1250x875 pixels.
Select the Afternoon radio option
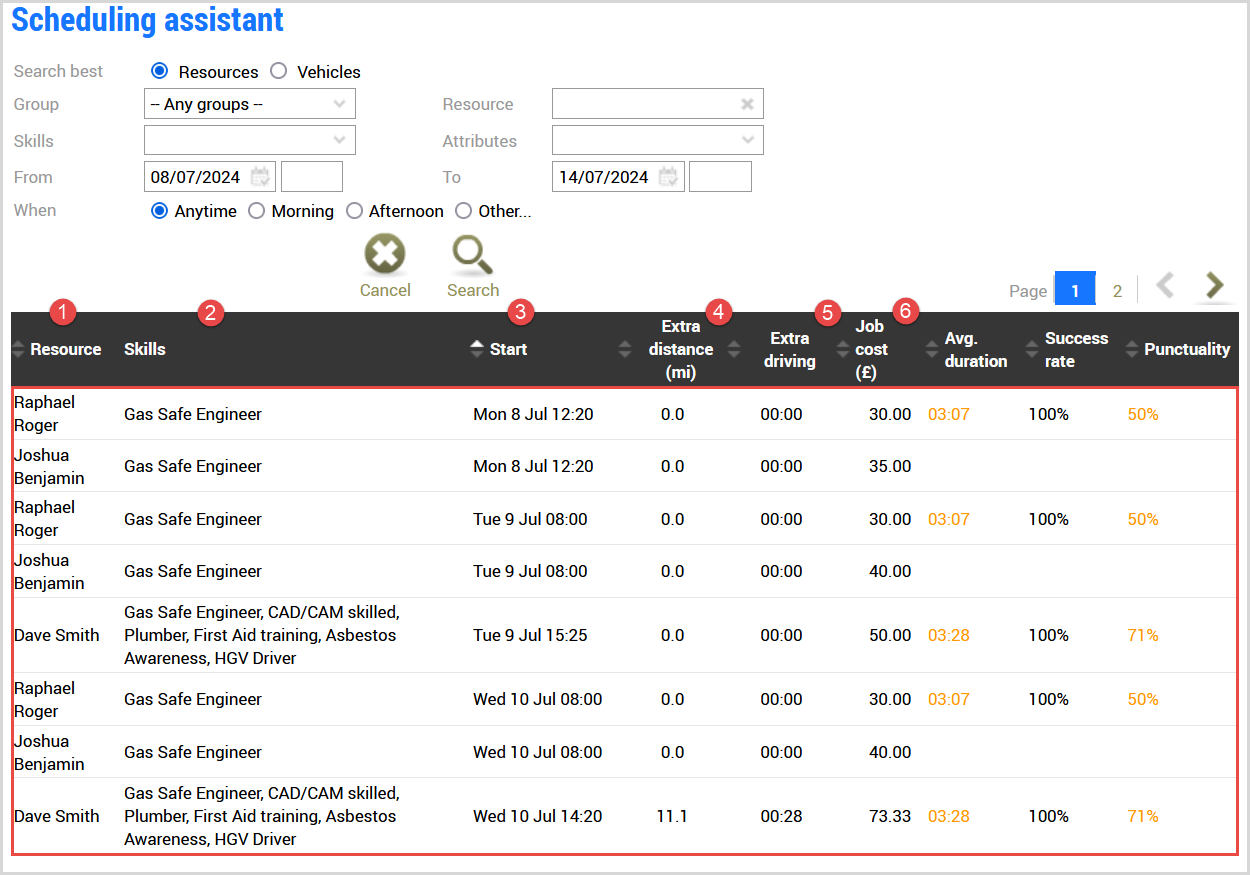(354, 211)
